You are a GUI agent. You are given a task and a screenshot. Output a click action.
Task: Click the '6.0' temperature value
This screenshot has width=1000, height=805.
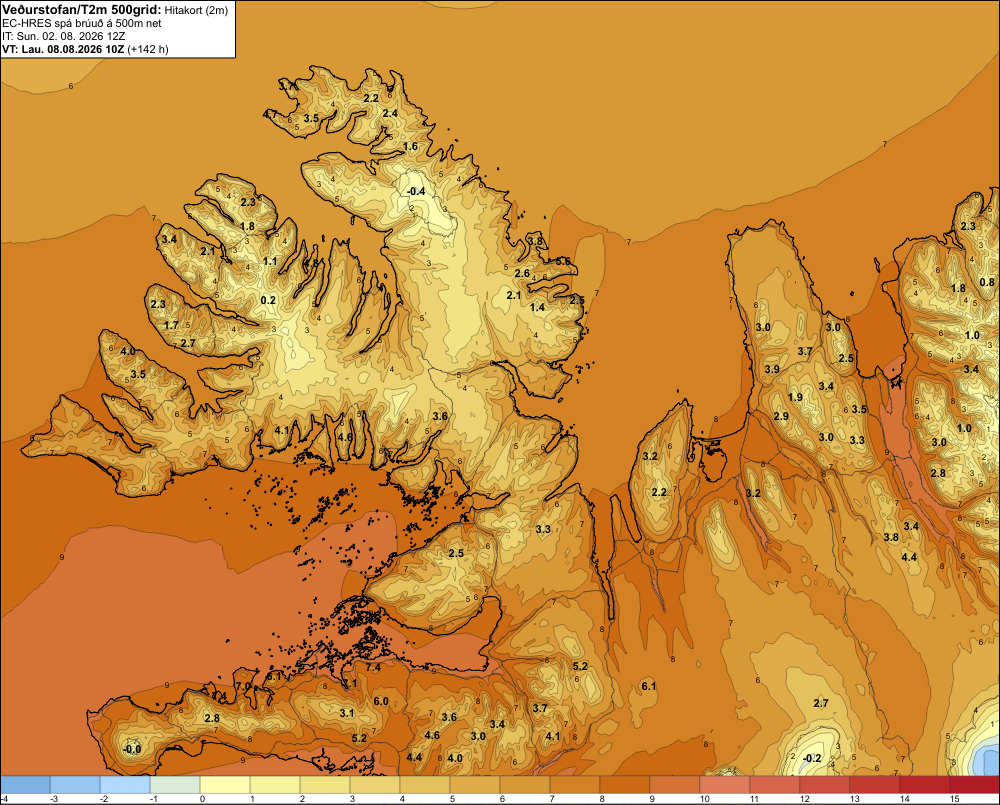pos(381,702)
